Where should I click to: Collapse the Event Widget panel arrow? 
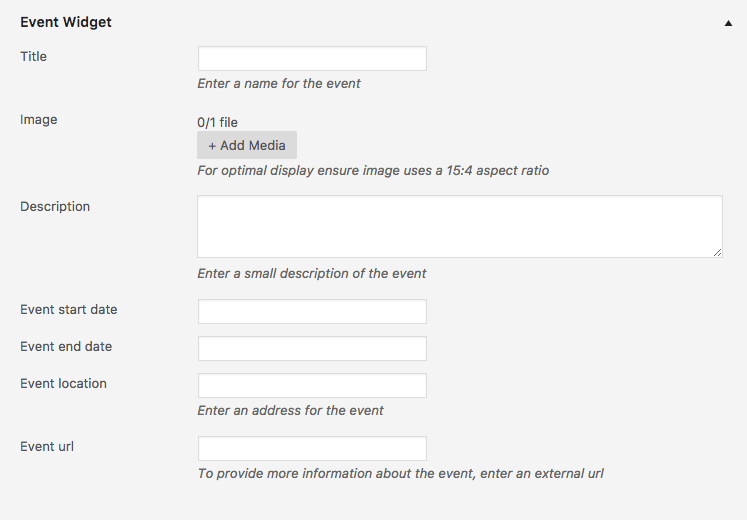[728, 23]
